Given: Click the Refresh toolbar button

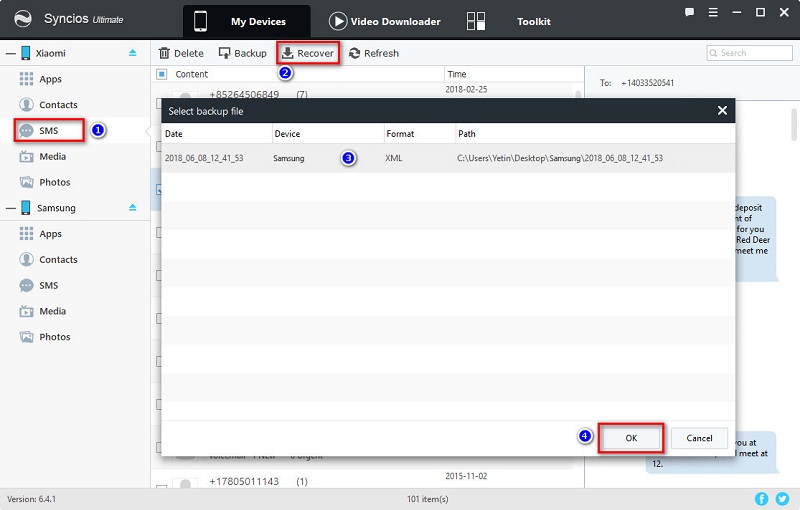Looking at the screenshot, I should (374, 53).
